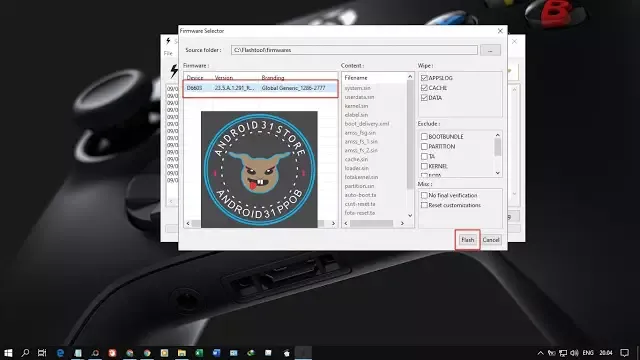Select loader.sin in Content list
Screen dimensions: 640x360
coord(357,168)
